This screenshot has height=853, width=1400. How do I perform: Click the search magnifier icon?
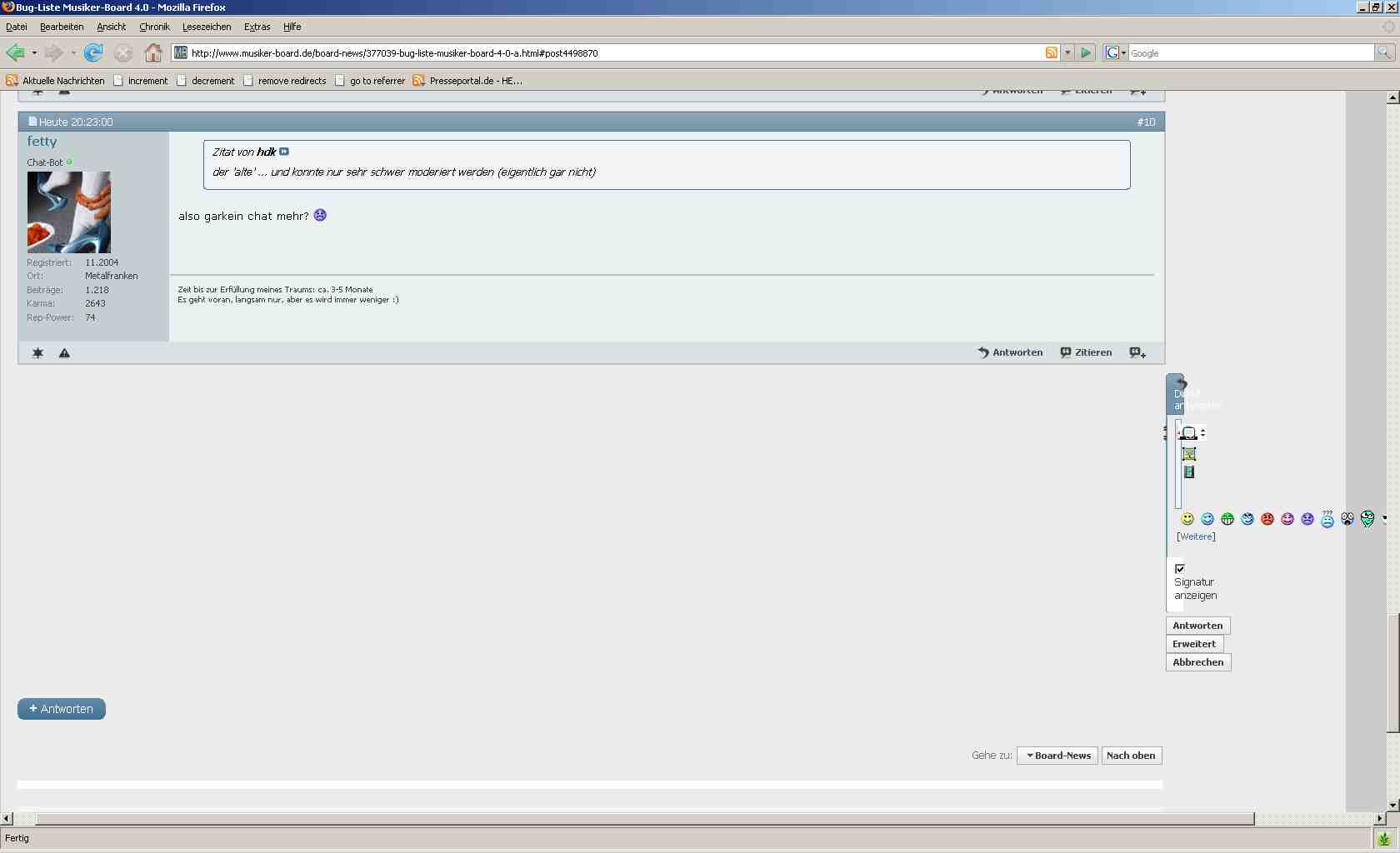(x=1384, y=52)
